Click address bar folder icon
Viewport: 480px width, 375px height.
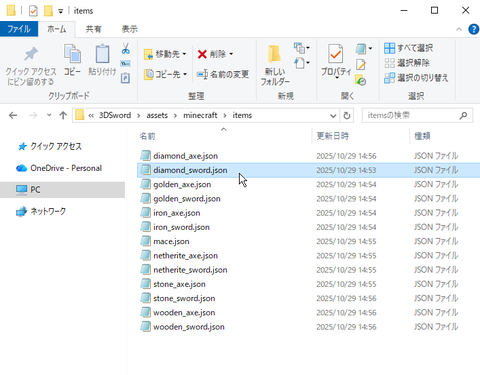click(x=80, y=115)
